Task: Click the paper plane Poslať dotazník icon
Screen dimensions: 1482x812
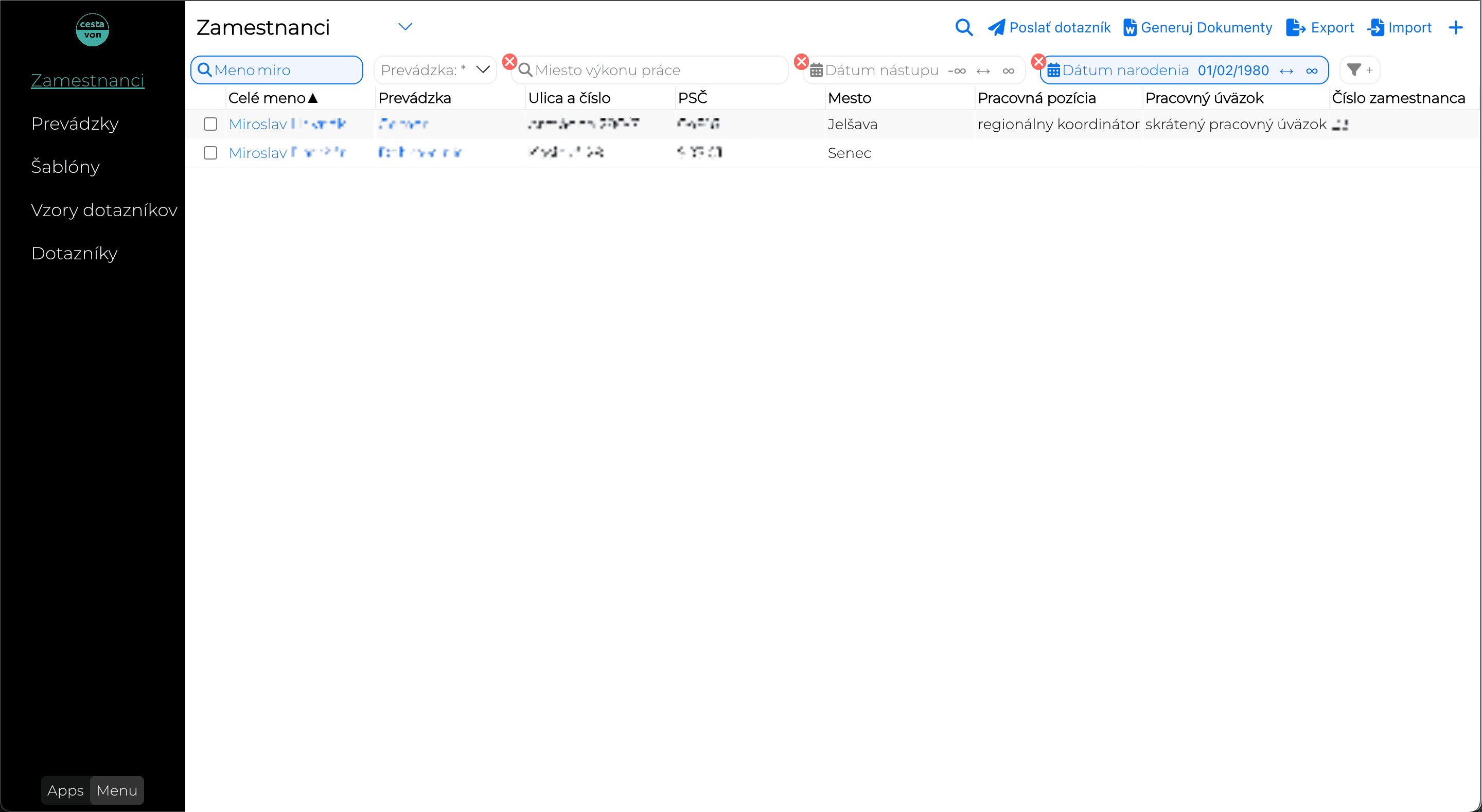Action: tap(996, 27)
